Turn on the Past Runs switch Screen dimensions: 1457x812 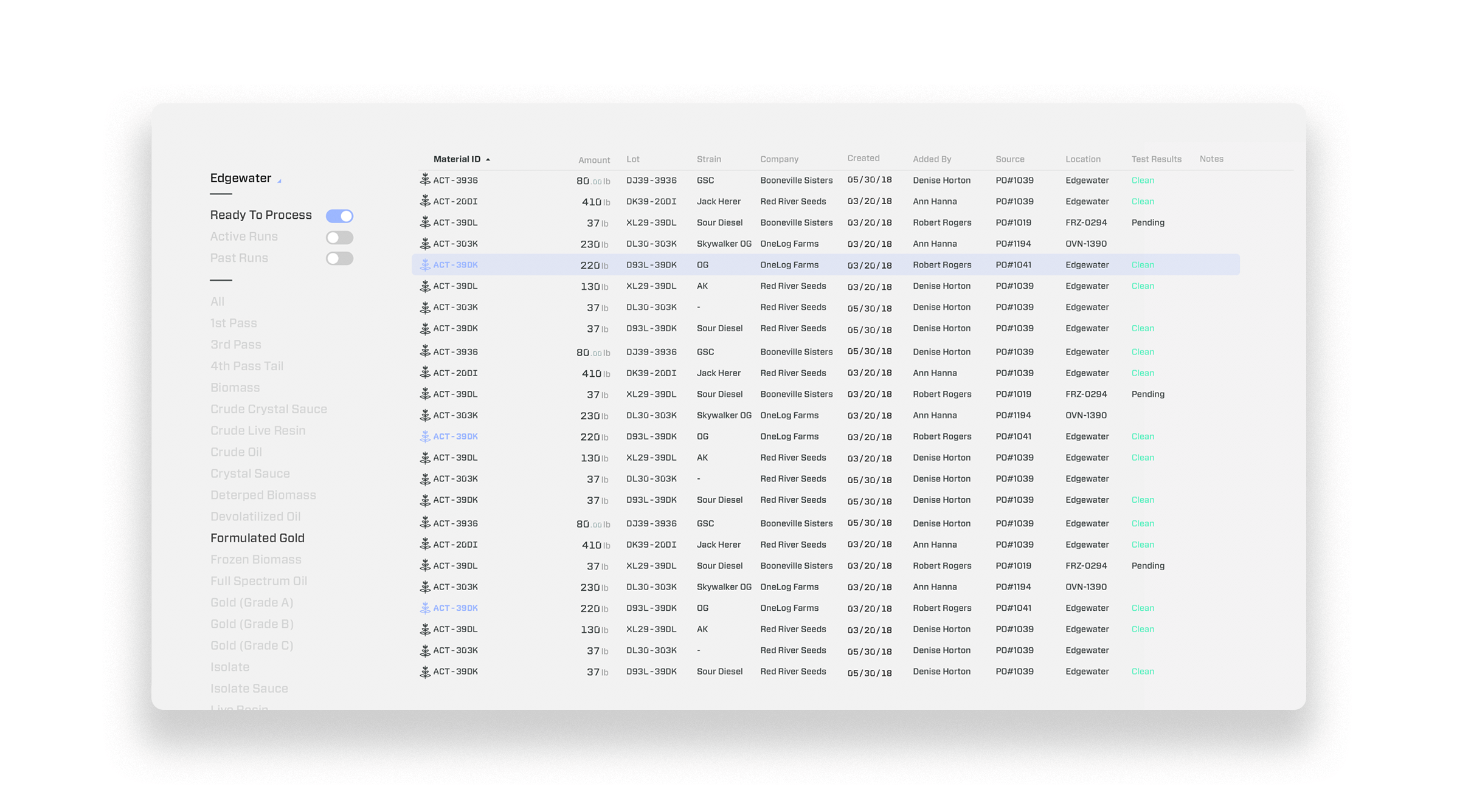click(339, 258)
